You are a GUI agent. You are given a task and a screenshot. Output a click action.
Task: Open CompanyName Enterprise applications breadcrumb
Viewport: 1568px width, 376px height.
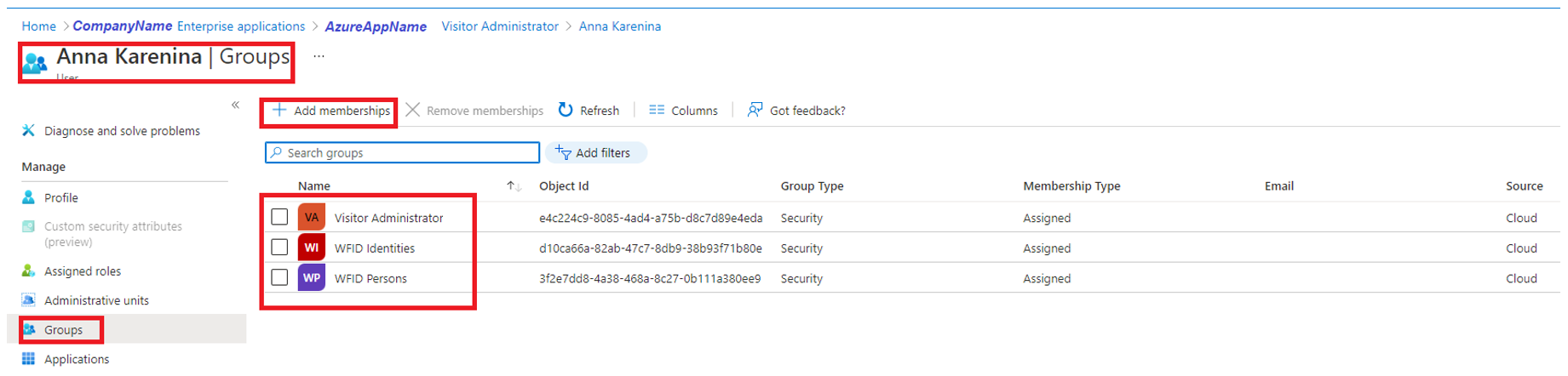coord(188,26)
